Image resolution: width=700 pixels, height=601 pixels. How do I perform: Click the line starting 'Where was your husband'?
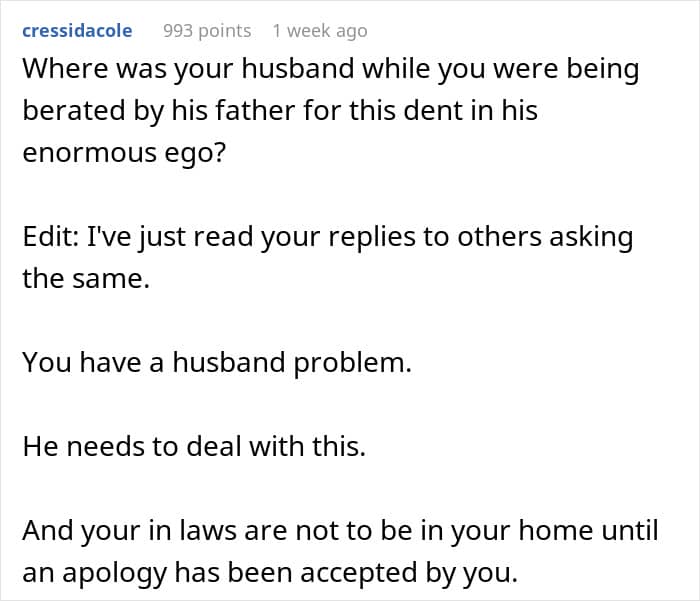coord(331,70)
